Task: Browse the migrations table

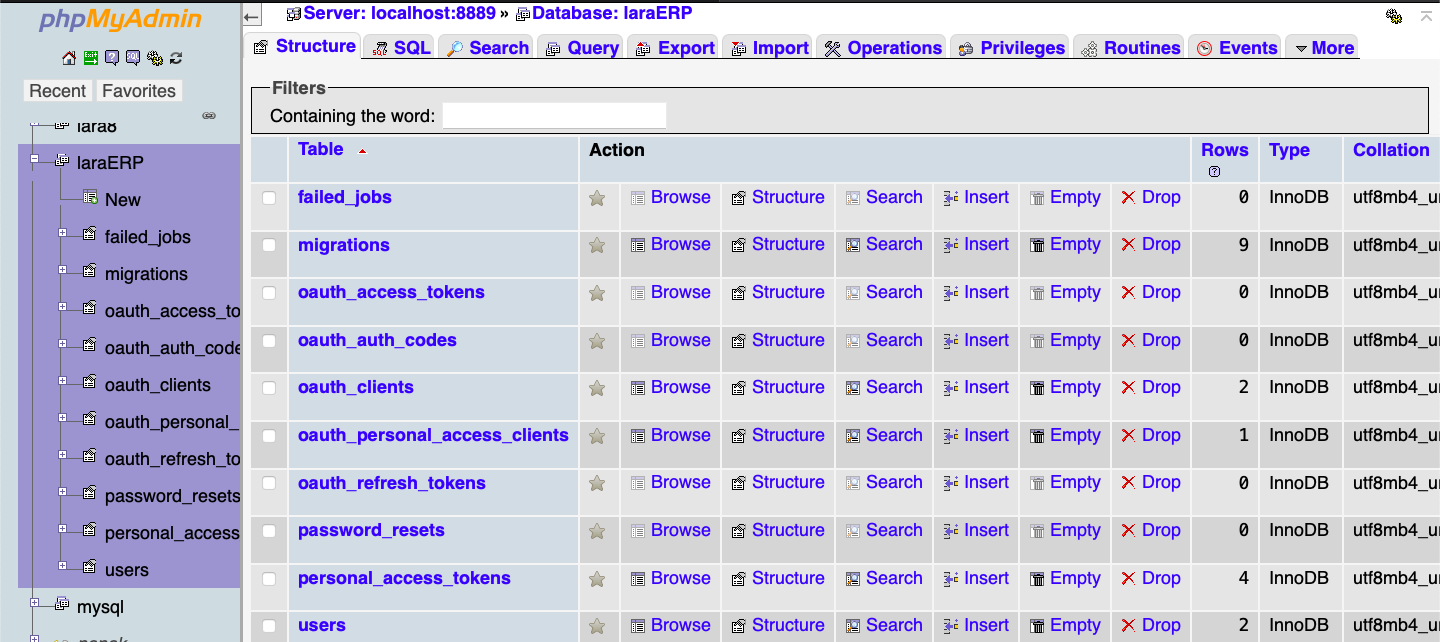Action: pyautogui.click(x=670, y=244)
